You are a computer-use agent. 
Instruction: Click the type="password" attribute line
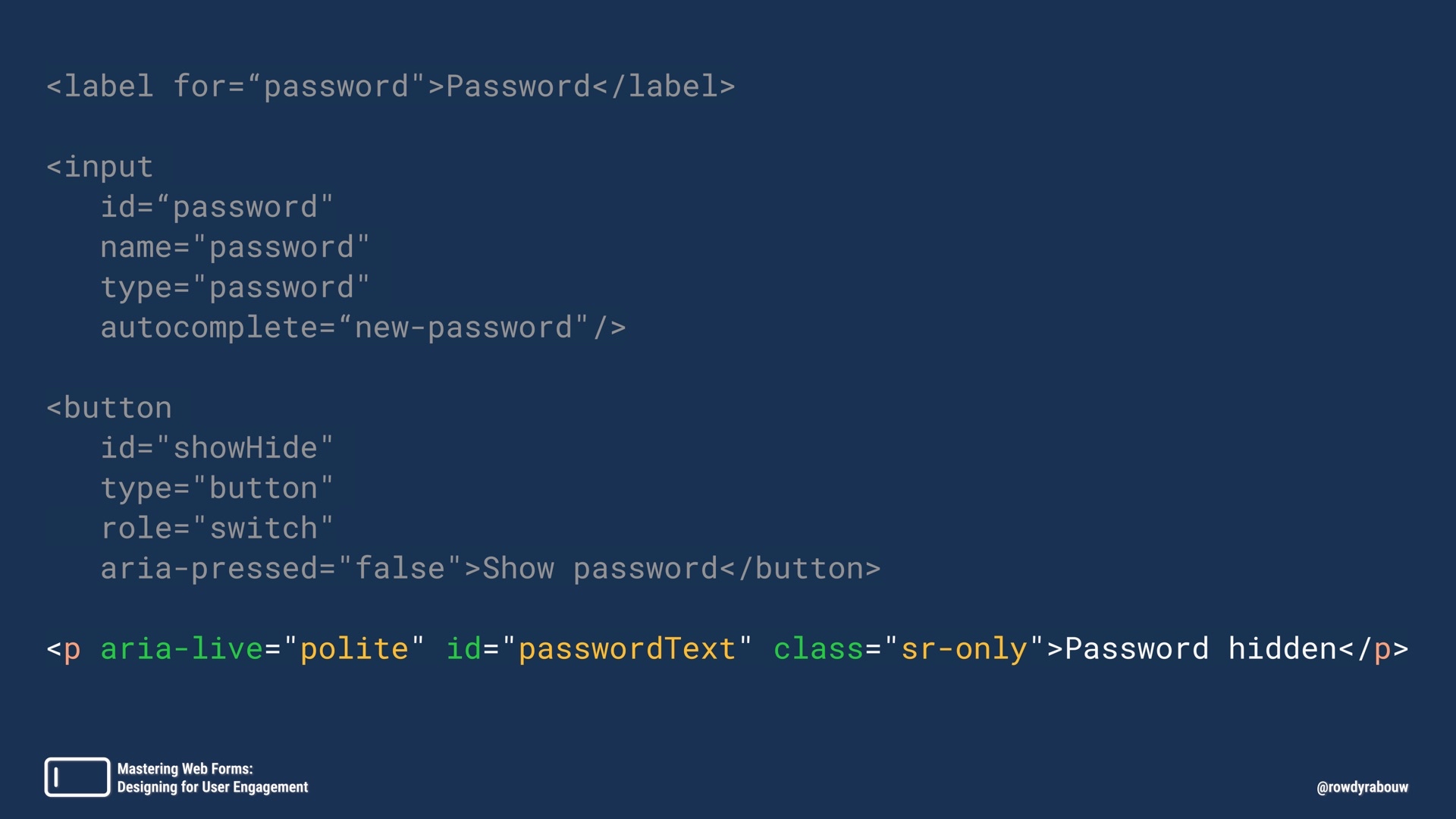[x=235, y=287]
